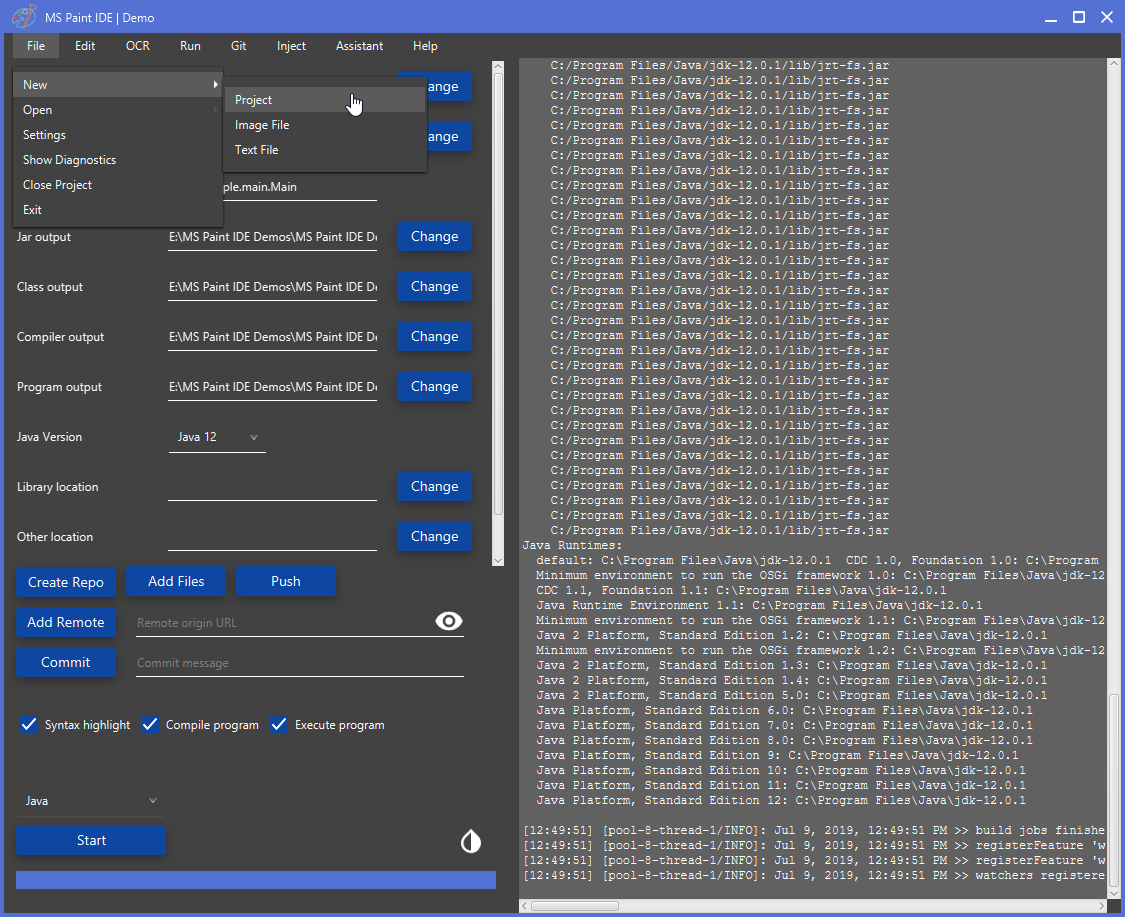The image size is (1125, 917).
Task: Toggle the Compile program checkbox
Action: point(150,724)
